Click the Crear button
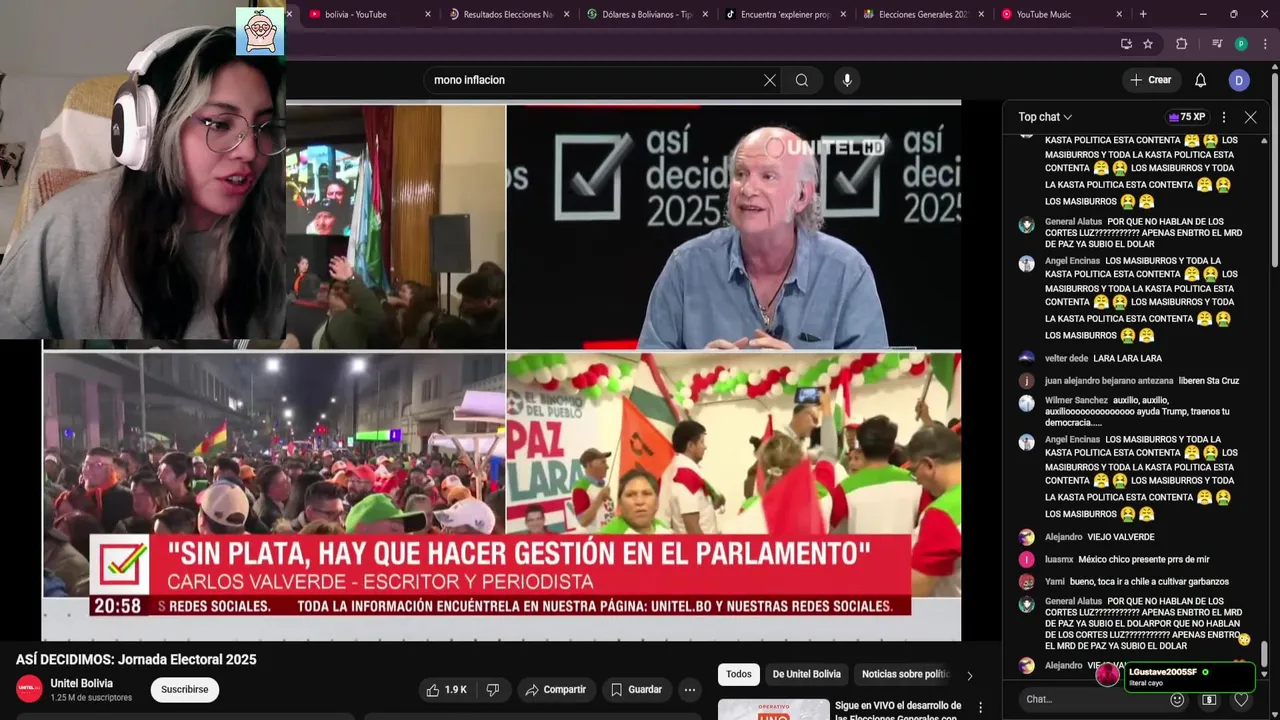The width and height of the screenshot is (1280, 720). coord(1150,80)
